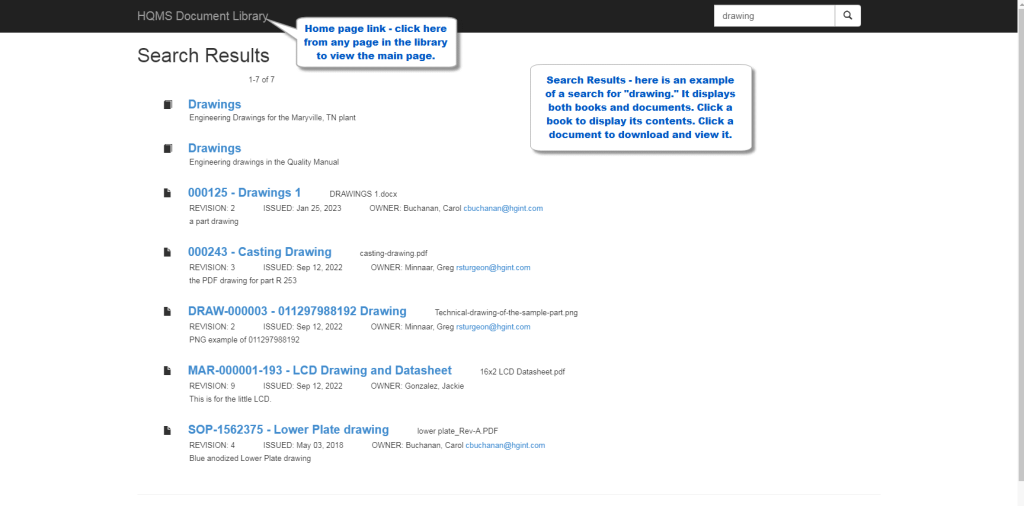Click the book icon beside Quality Manual Drawings
The height and width of the screenshot is (506, 1024).
tap(168, 148)
